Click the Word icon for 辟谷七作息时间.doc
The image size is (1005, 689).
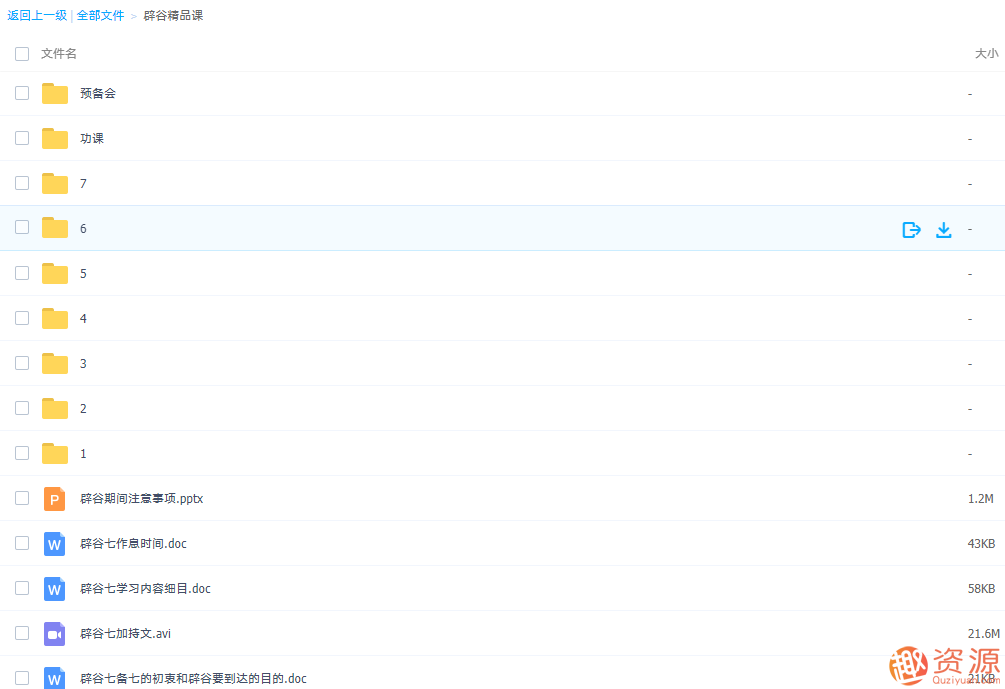pos(55,544)
